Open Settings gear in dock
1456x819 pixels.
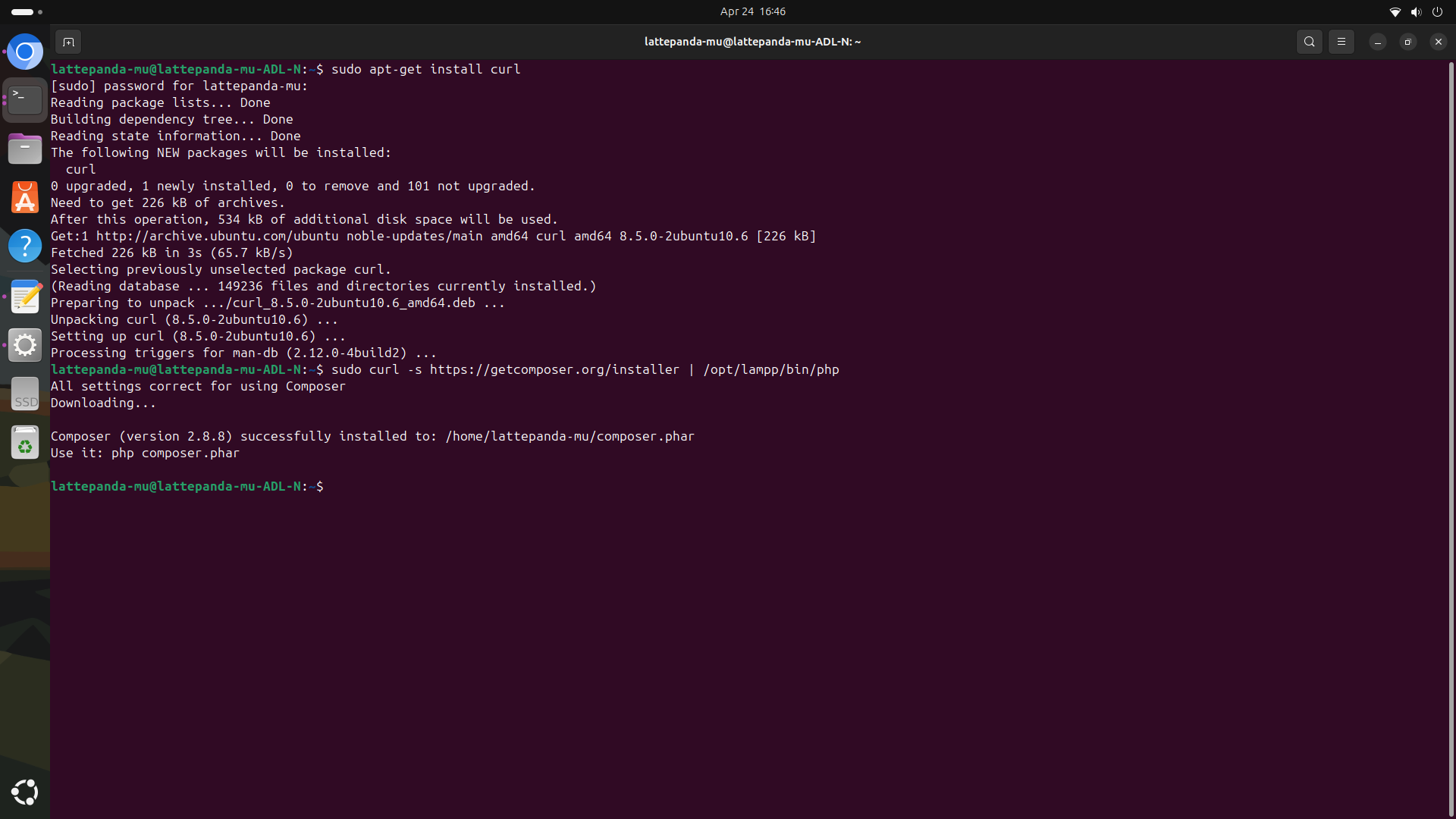tap(25, 345)
